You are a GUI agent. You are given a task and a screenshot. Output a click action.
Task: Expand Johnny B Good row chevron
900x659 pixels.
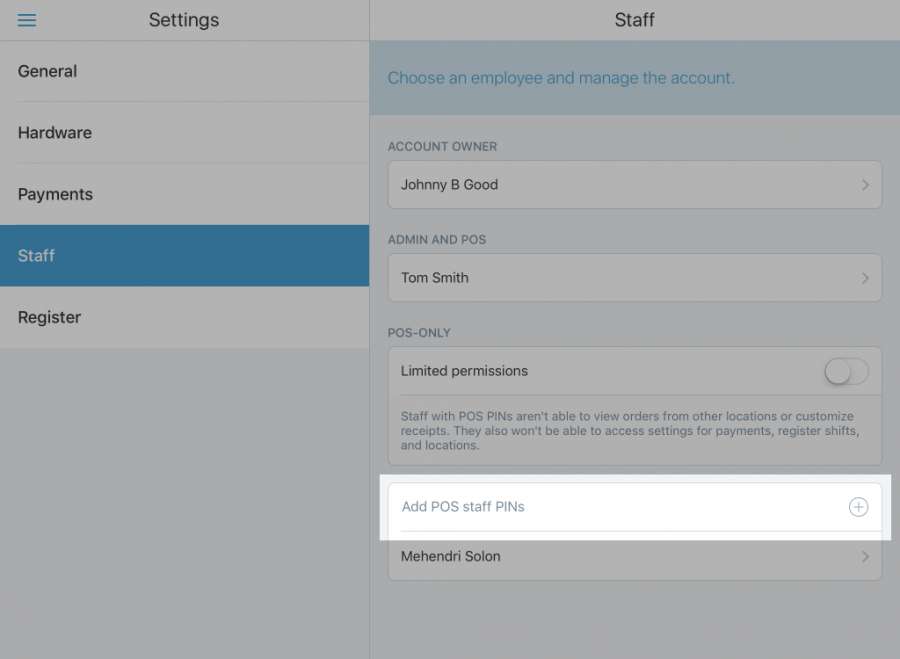click(865, 185)
